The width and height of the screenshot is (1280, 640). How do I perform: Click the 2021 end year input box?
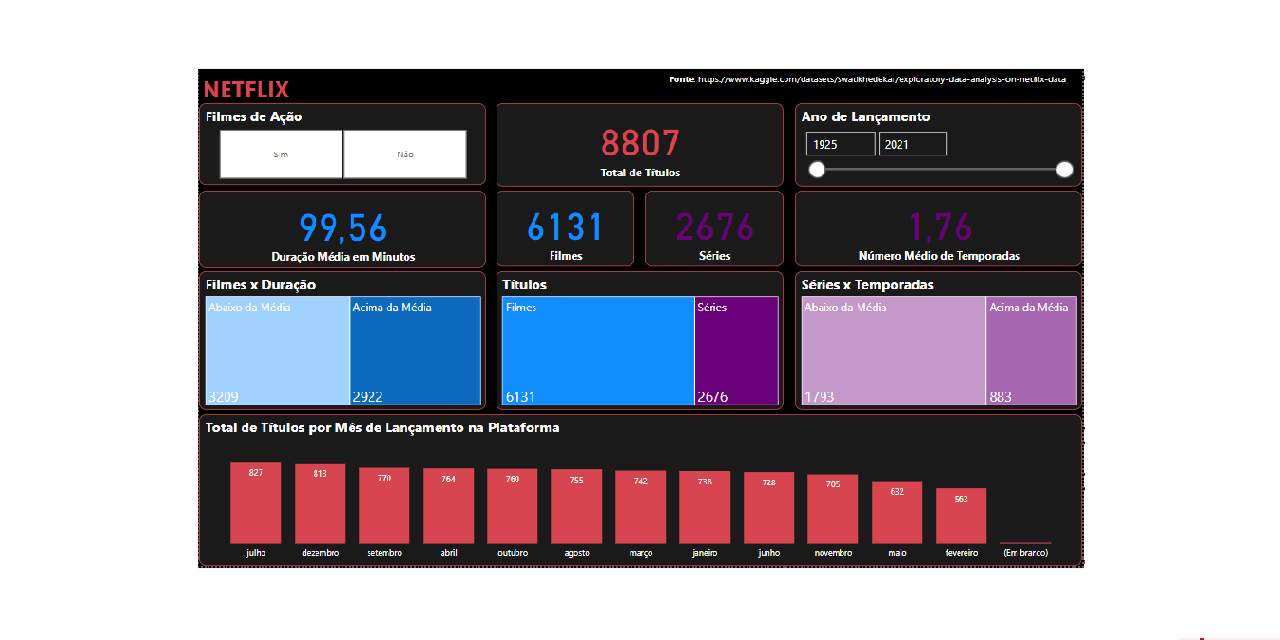pyautogui.click(x=912, y=143)
